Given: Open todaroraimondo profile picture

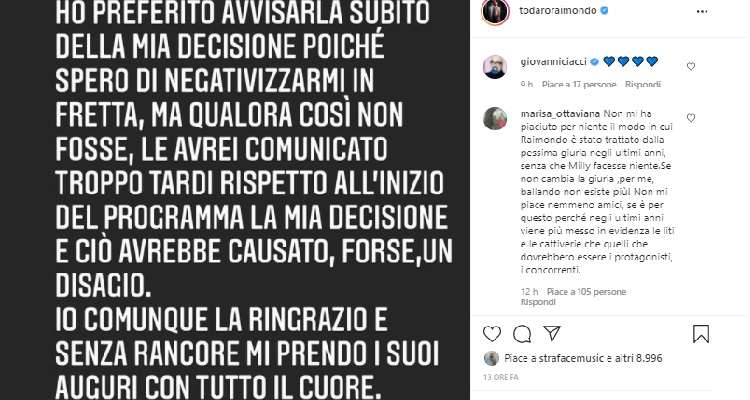Looking at the screenshot, I should (495, 11).
